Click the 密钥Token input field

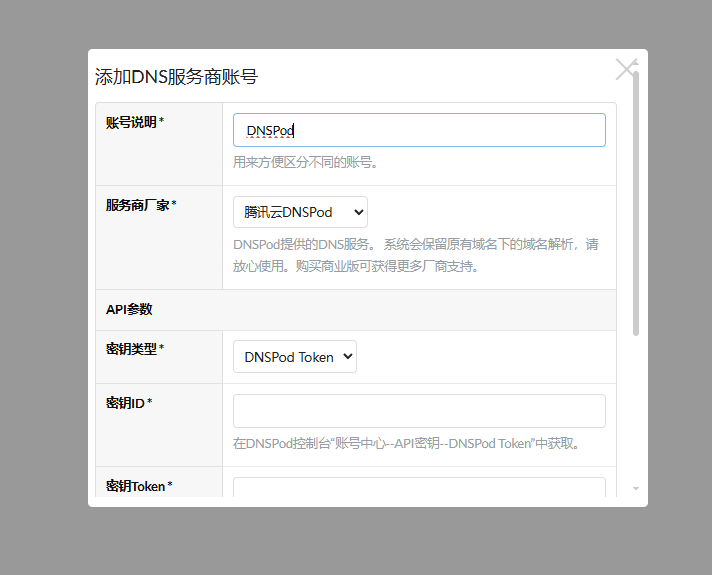[x=419, y=487]
